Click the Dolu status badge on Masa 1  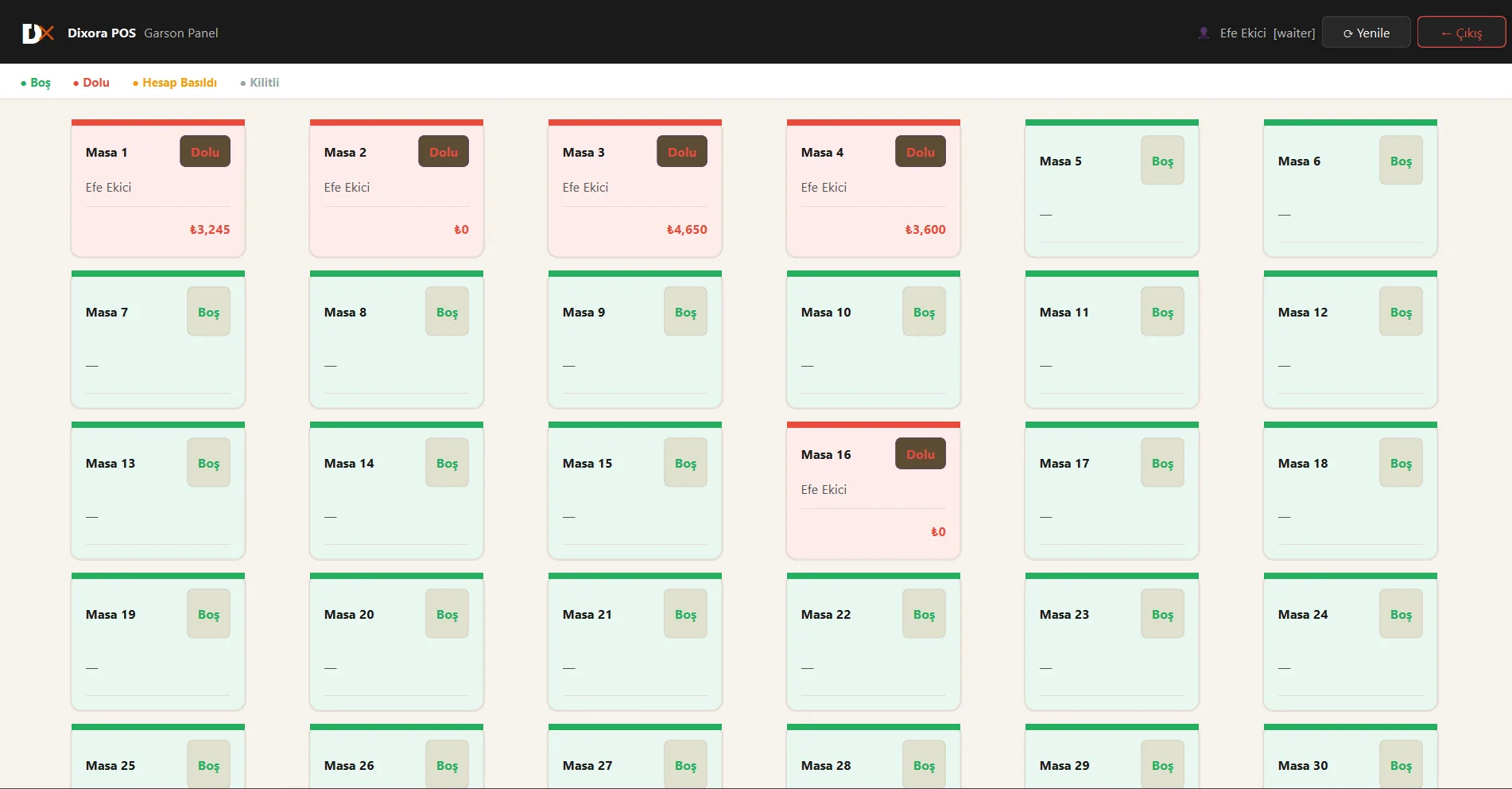(x=205, y=152)
